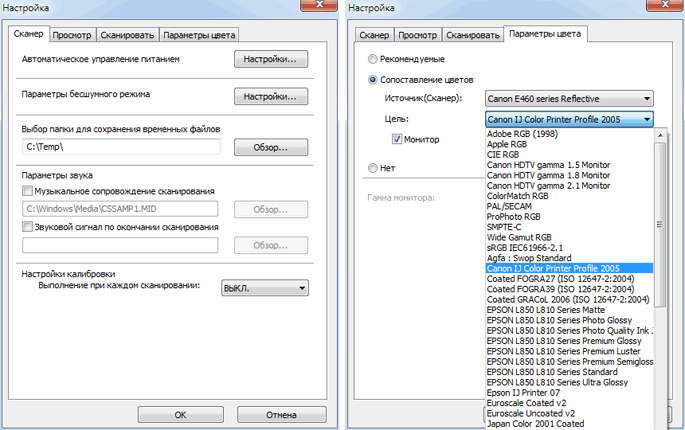
Task: Choose Euroscale Coated v2 profile
Action: click(x=570, y=403)
